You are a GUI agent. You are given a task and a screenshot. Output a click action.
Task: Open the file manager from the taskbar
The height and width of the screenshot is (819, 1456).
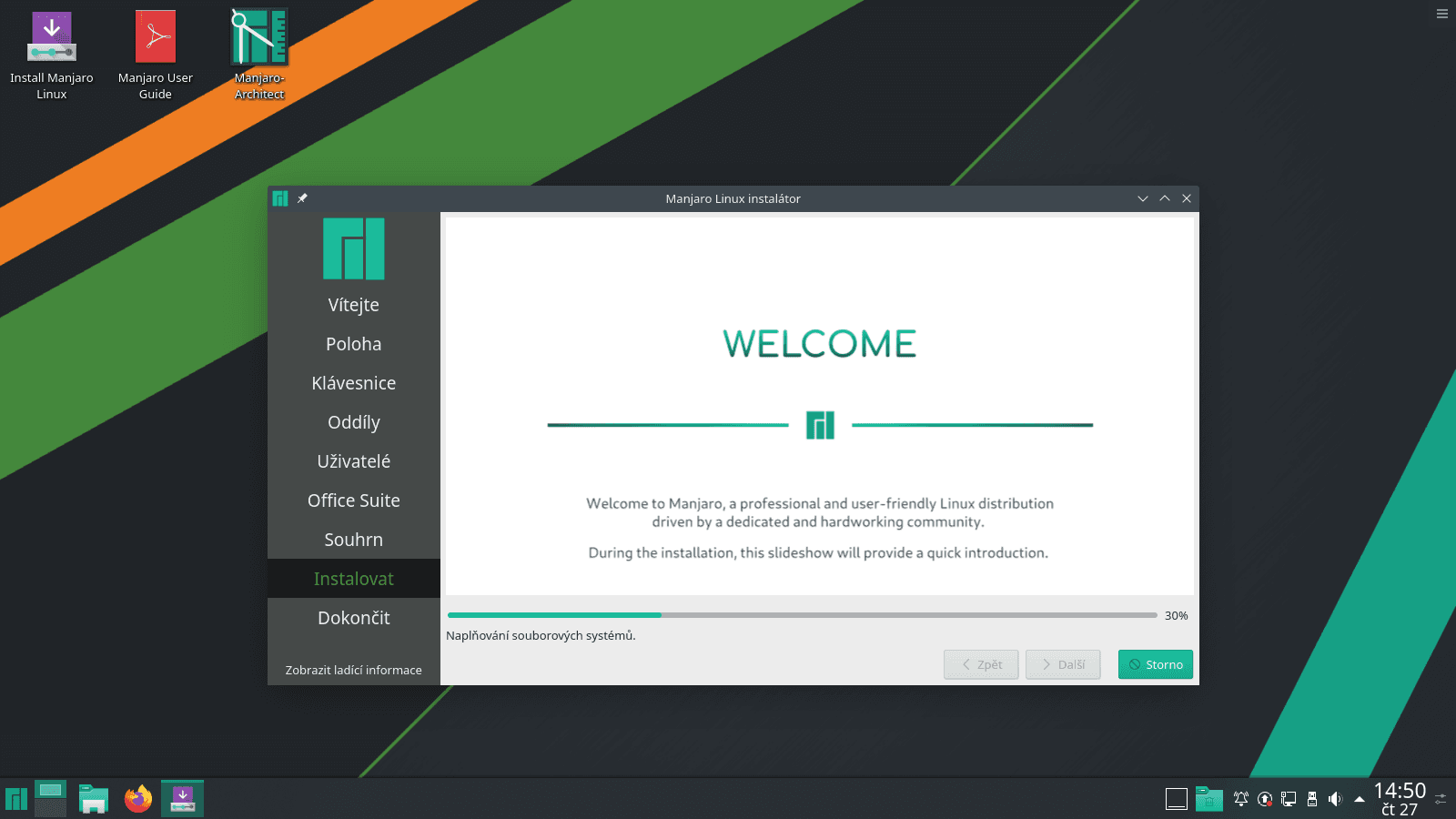point(93,798)
